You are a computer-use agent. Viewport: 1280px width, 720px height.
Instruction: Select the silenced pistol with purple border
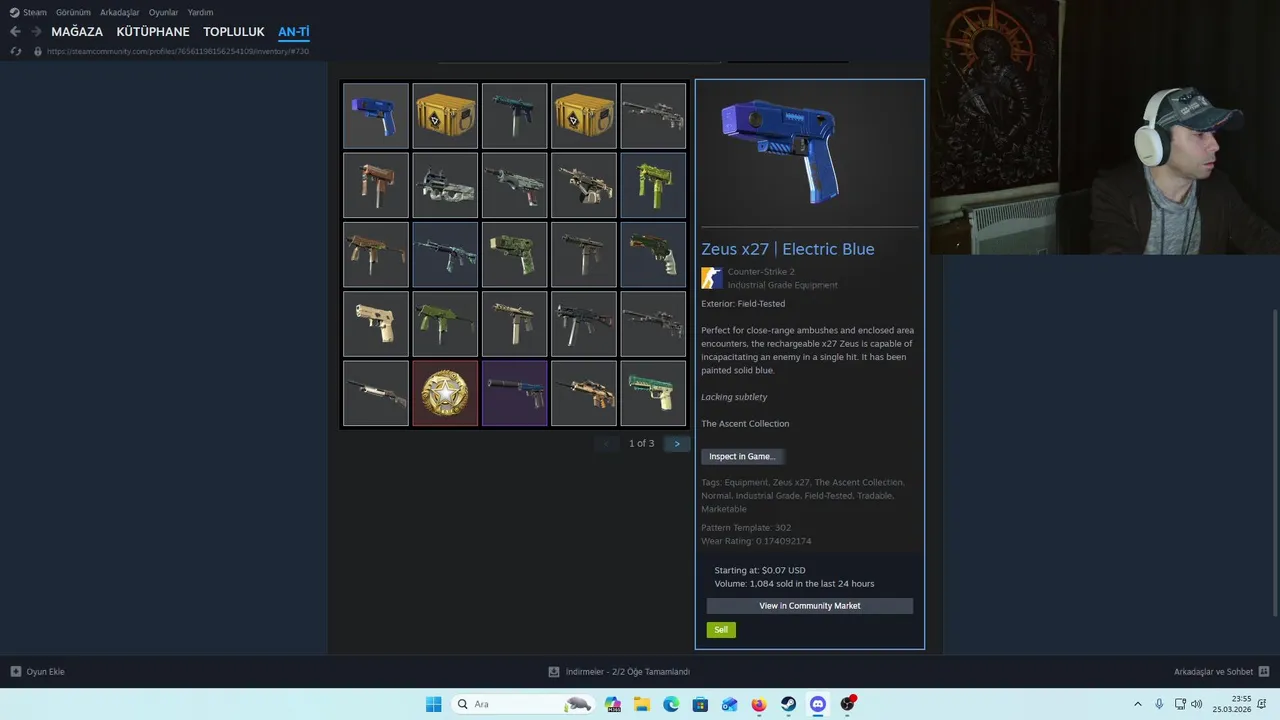click(514, 393)
